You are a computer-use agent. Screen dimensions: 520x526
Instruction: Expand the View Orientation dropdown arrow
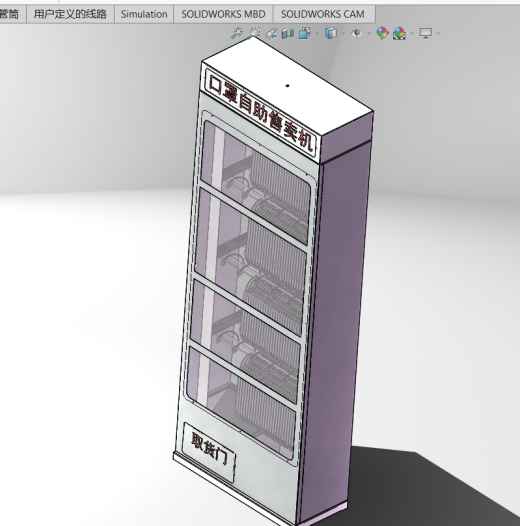pyautogui.click(x=317, y=33)
